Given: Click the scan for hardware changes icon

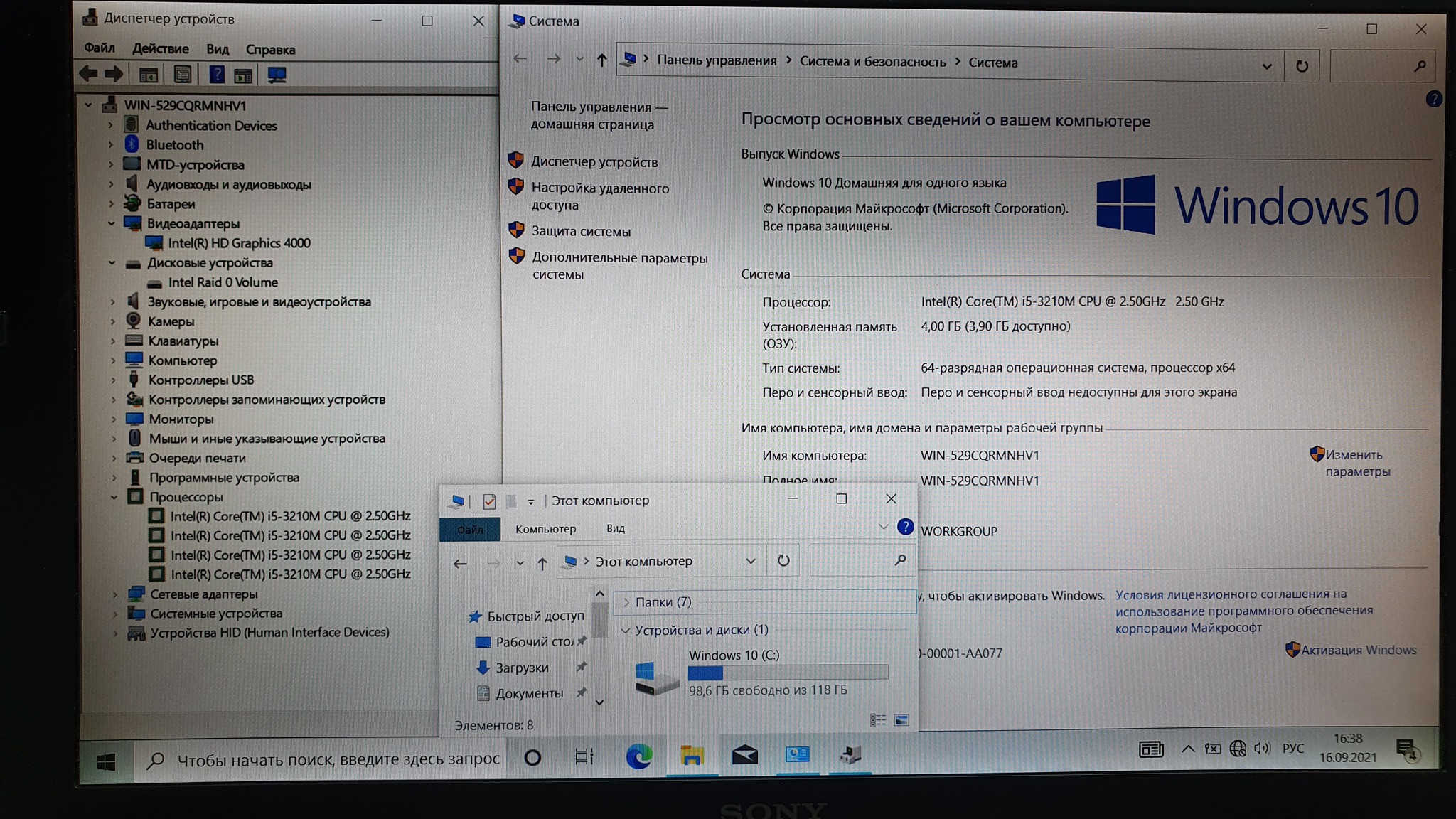Looking at the screenshot, I should pyautogui.click(x=277, y=75).
